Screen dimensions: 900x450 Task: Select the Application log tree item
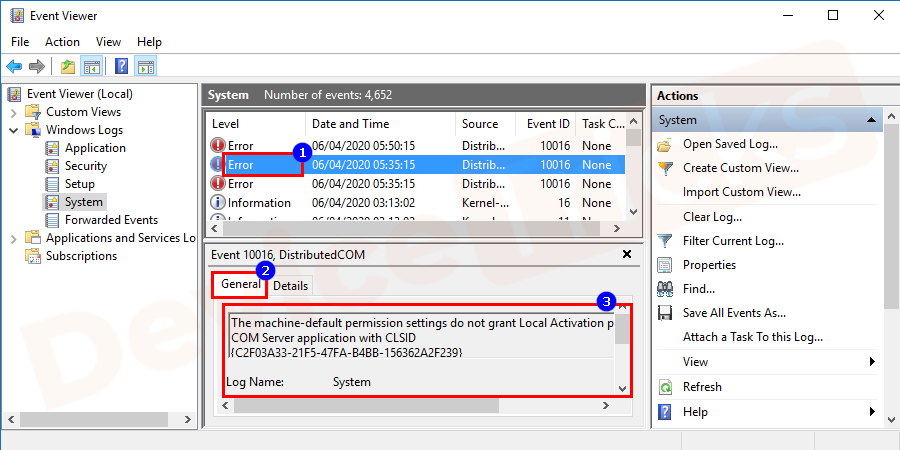point(95,148)
